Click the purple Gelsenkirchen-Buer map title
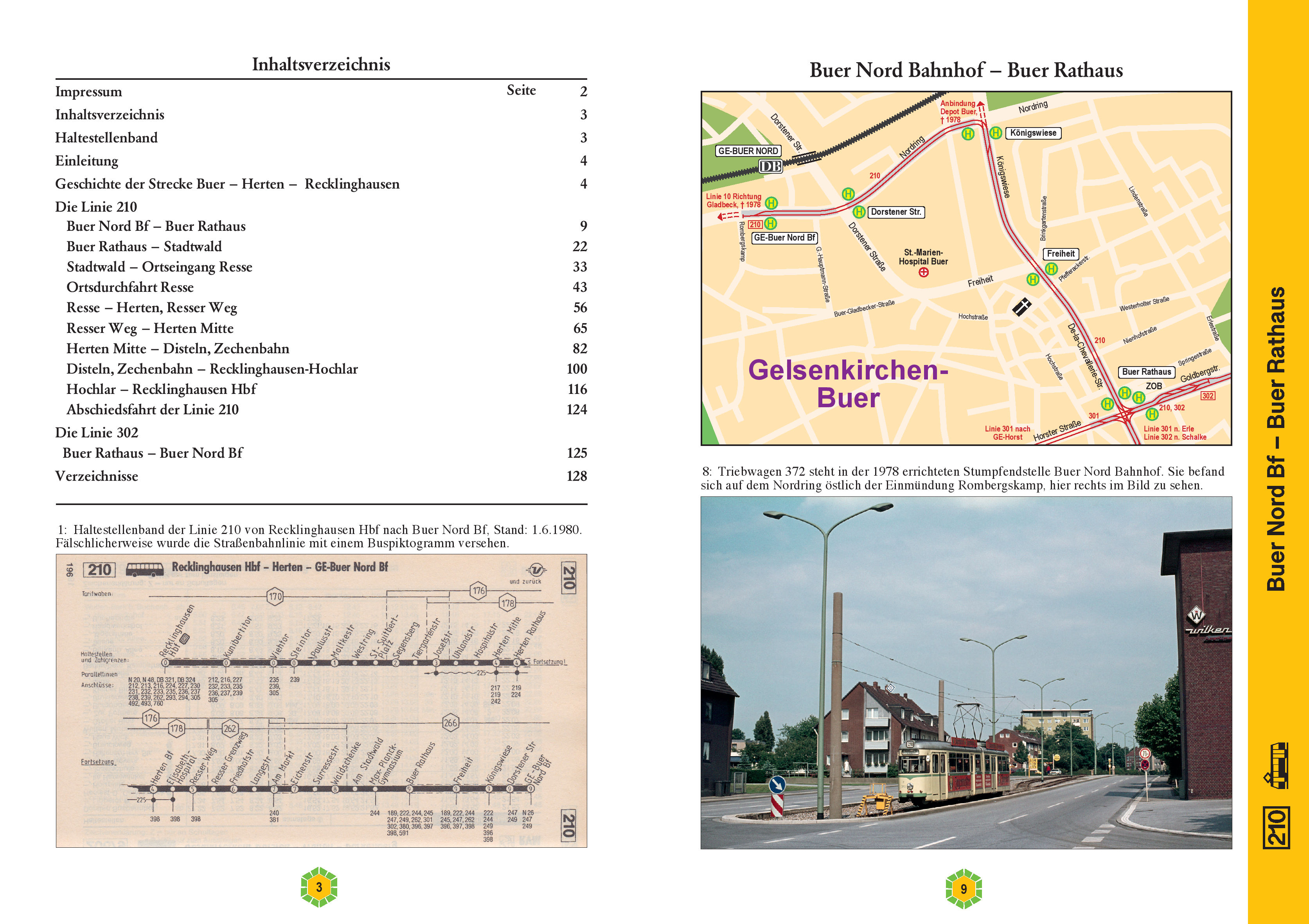 click(848, 384)
